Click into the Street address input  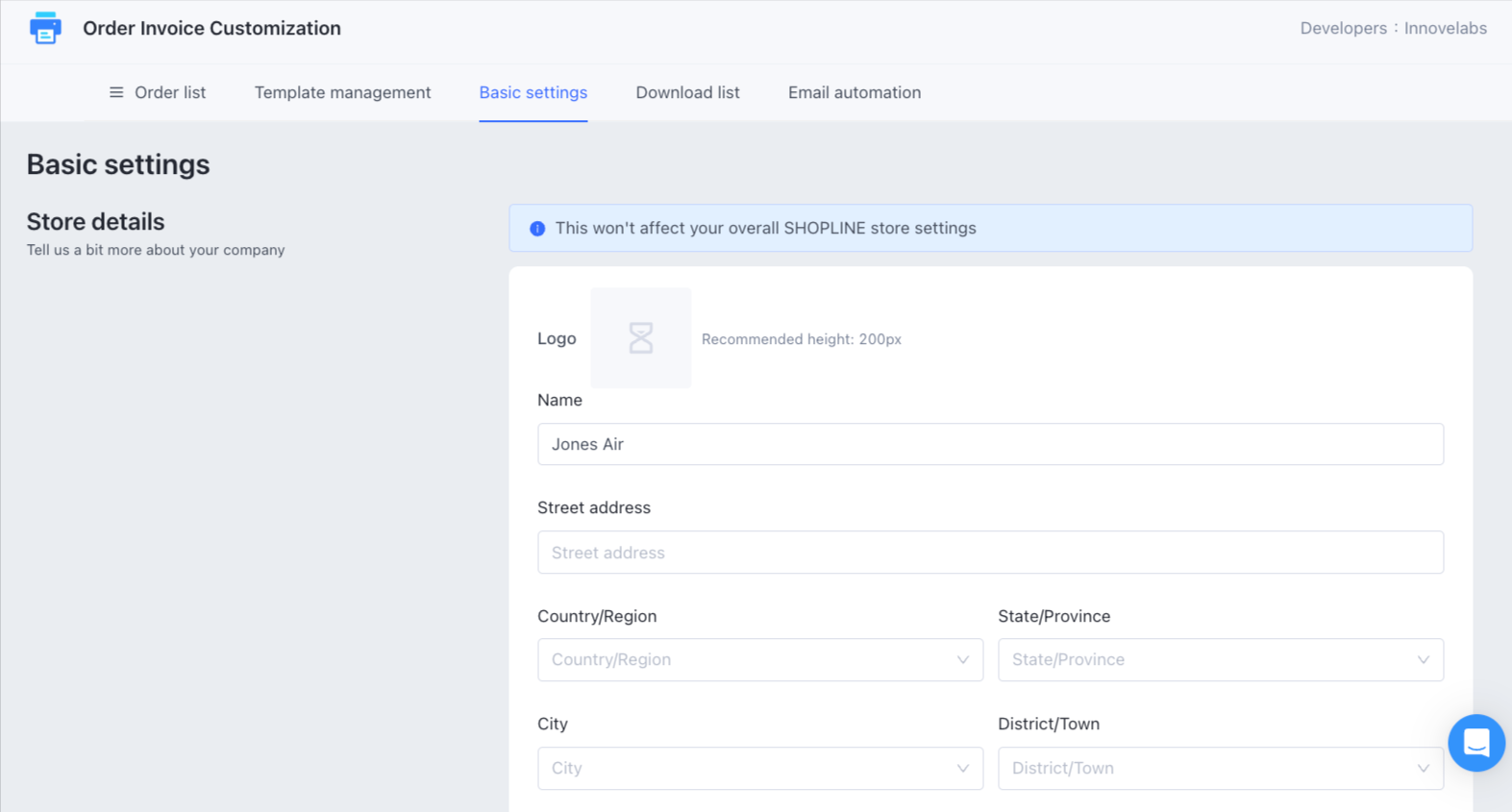[x=990, y=553]
